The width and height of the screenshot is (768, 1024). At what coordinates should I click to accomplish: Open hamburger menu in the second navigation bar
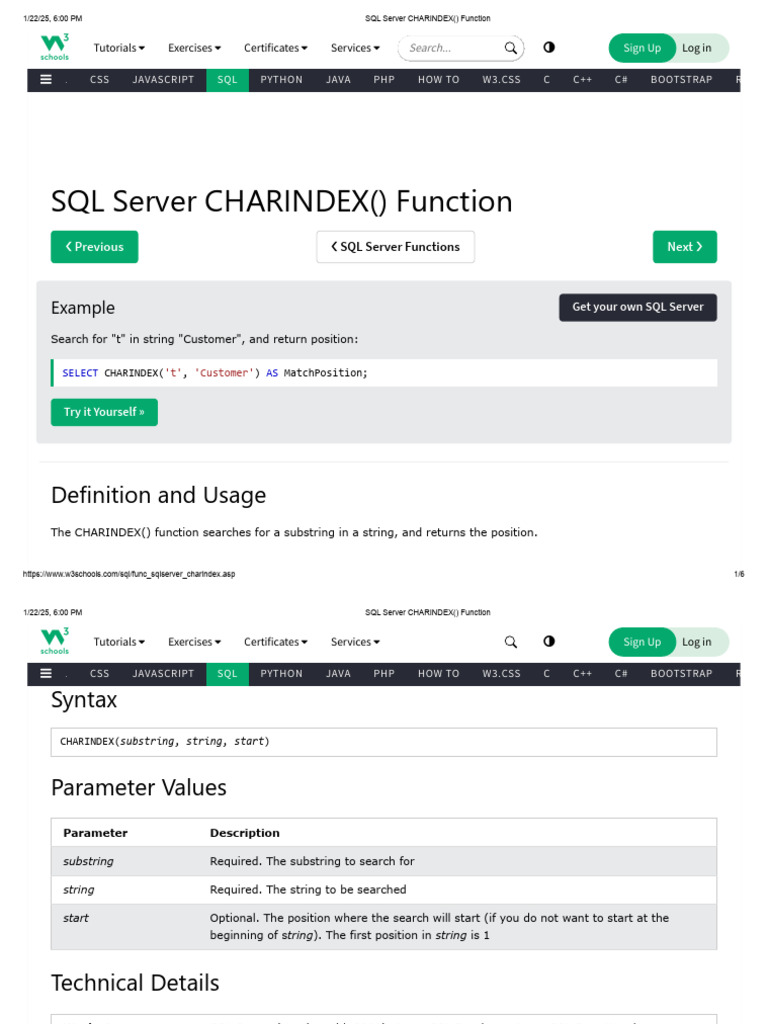[x=46, y=674]
